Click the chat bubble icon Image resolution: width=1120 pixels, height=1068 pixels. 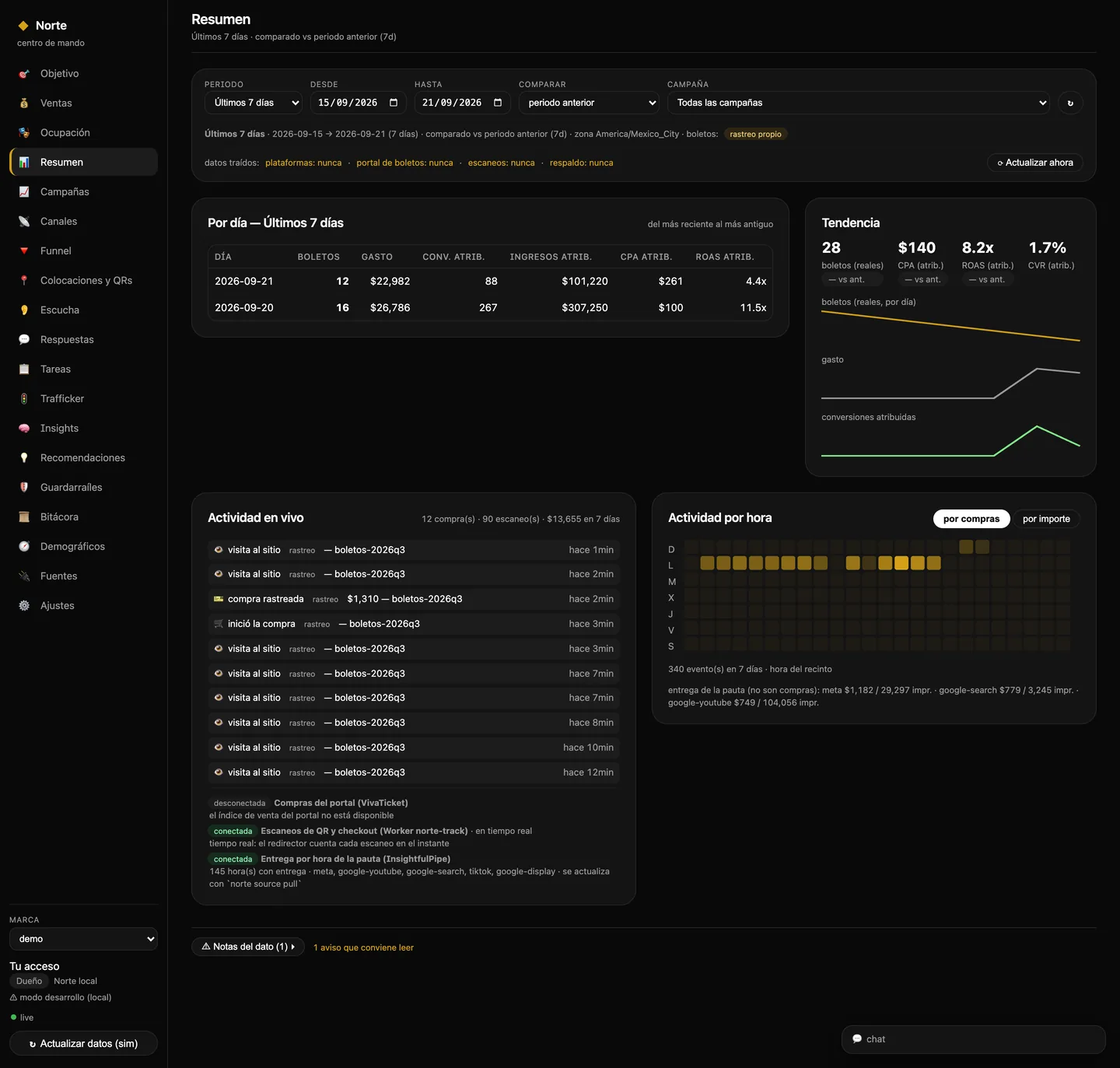pyautogui.click(x=857, y=1039)
